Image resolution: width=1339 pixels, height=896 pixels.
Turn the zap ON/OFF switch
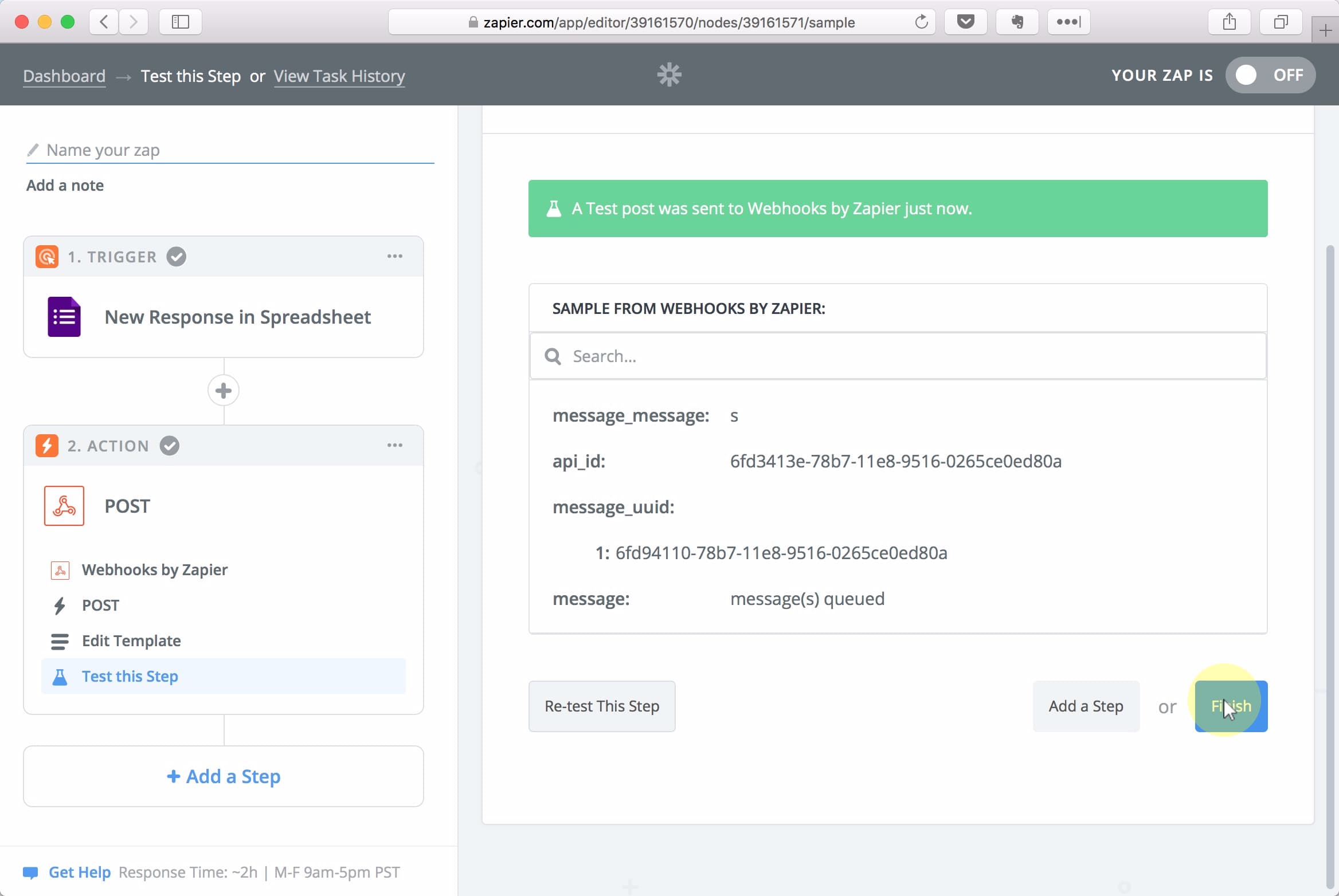1270,75
